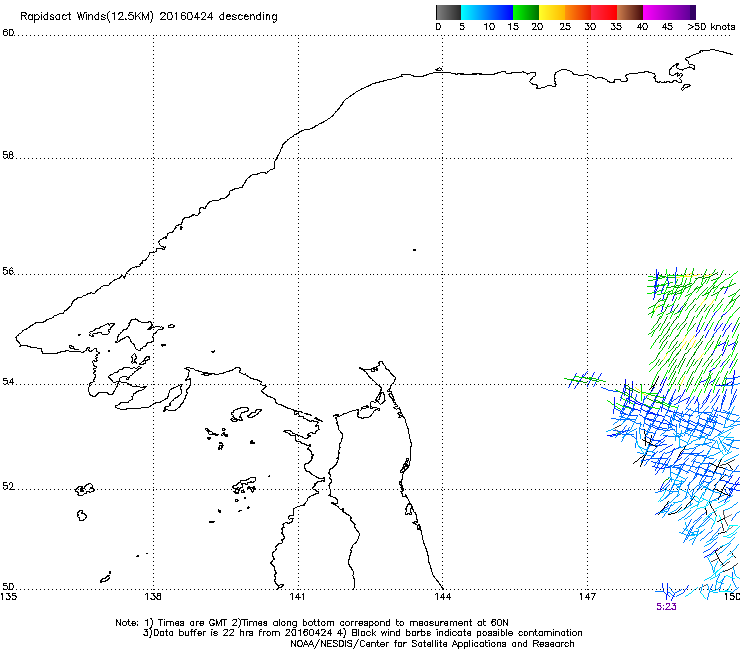The image size is (740, 650).
Task: Click the brown 35-40 knots legend segment
Action: coord(630,12)
